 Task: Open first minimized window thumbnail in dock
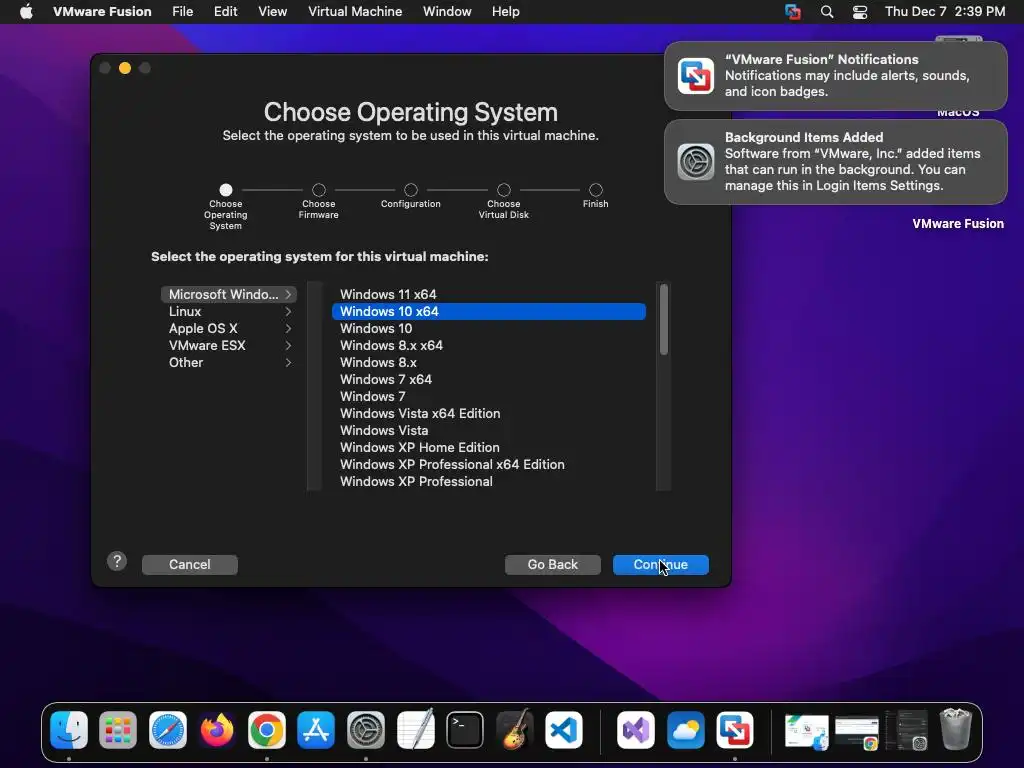(x=806, y=731)
